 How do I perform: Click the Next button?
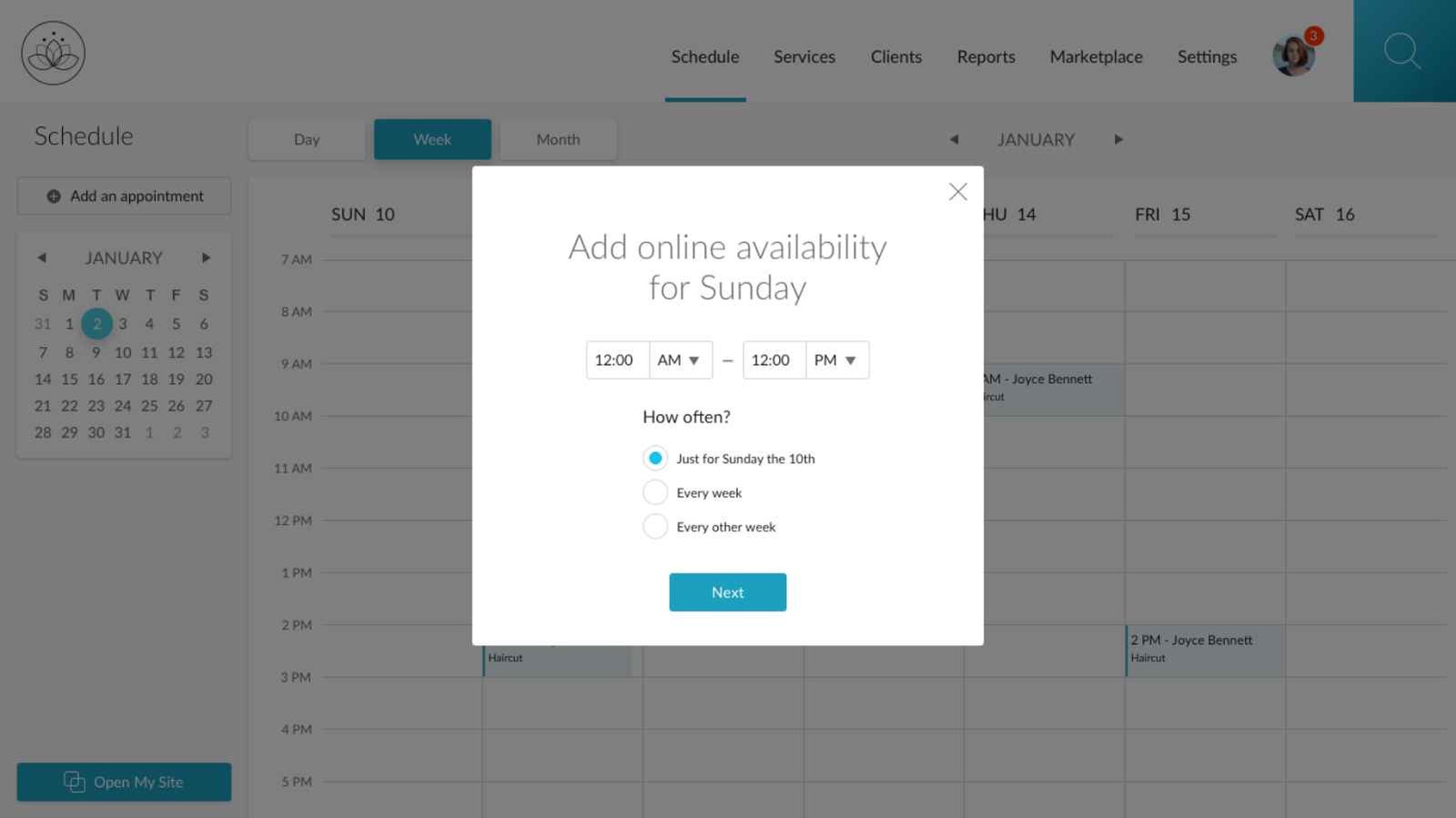[x=728, y=592]
